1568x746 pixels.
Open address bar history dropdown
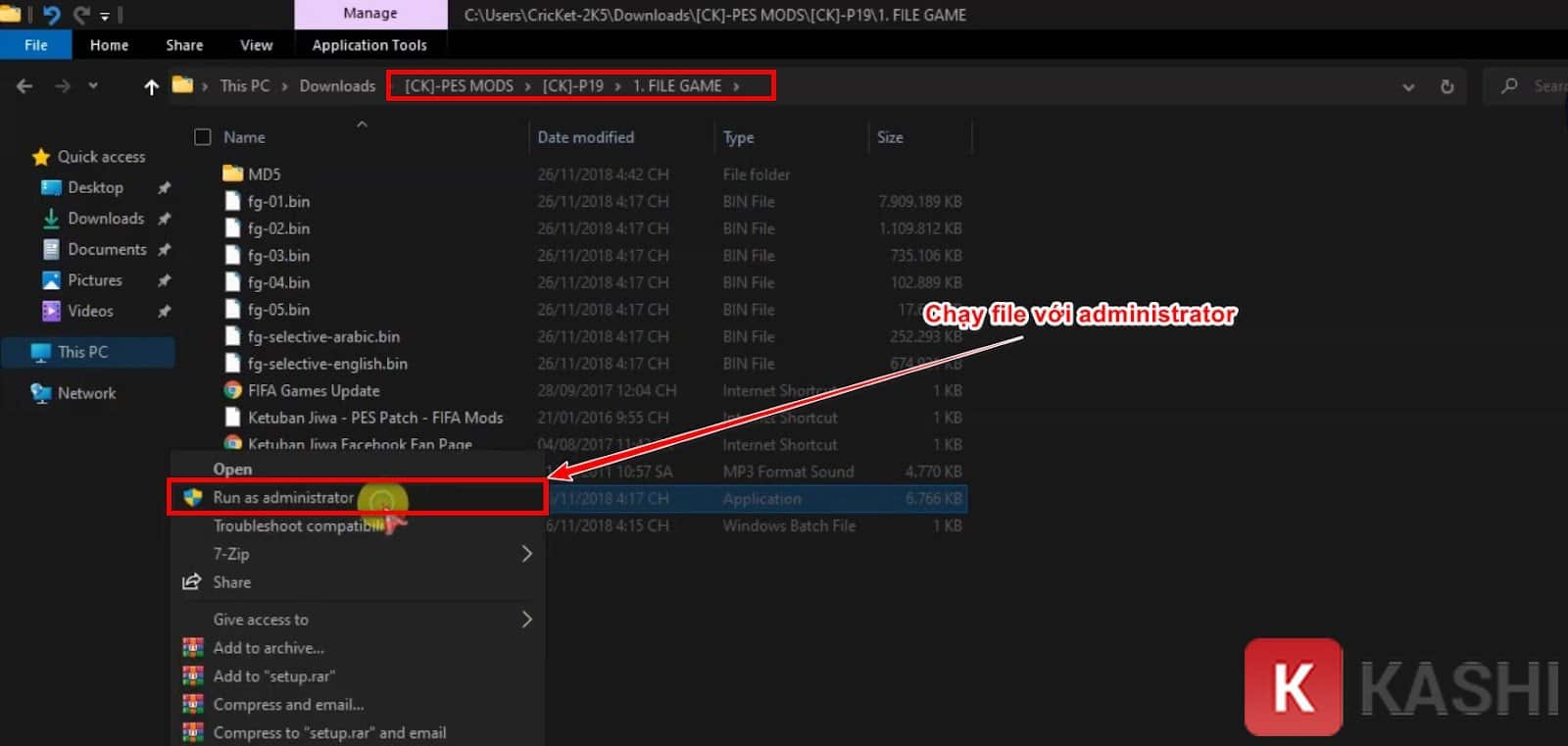(x=1408, y=86)
